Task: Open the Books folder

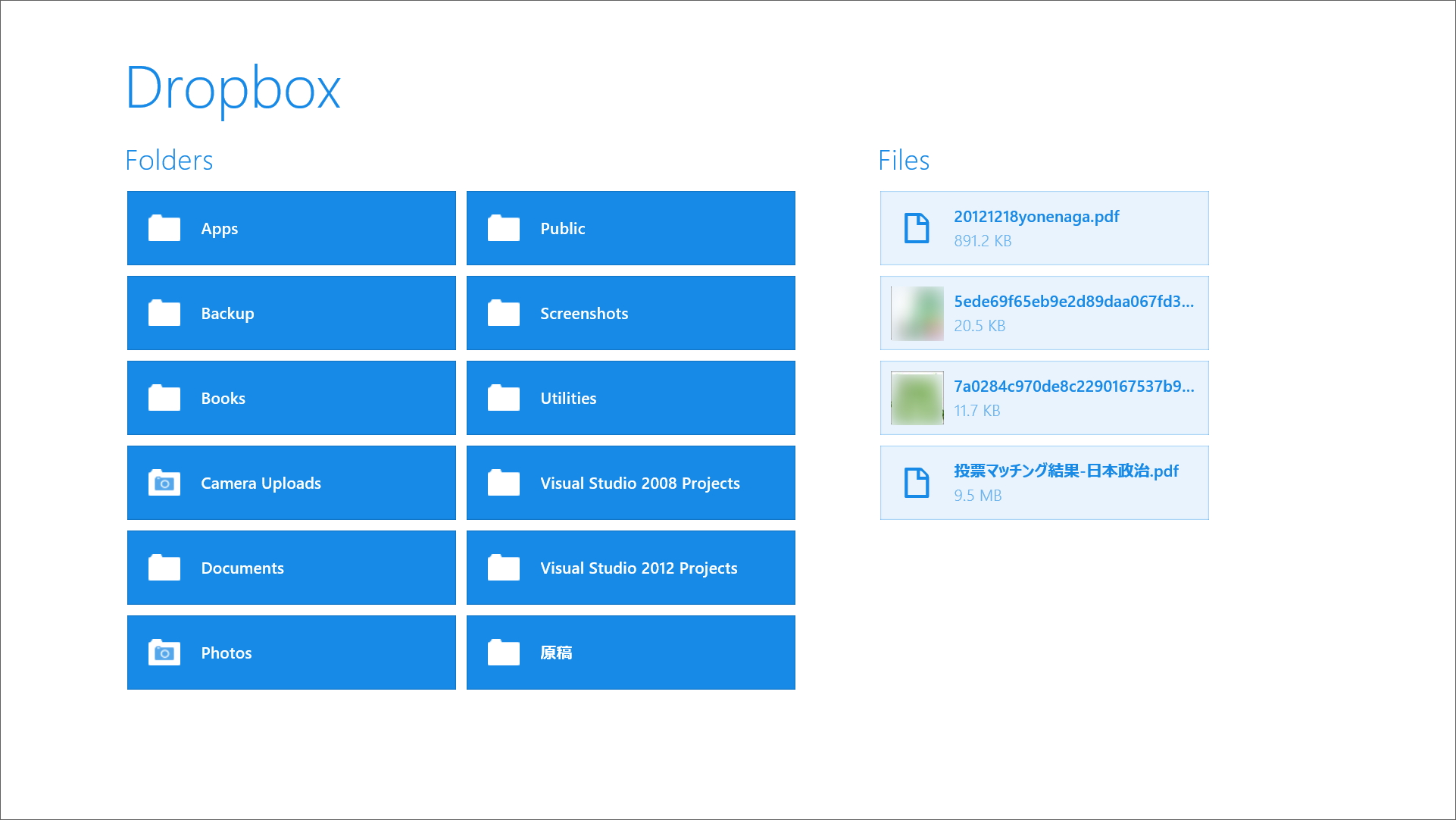Action: (x=291, y=397)
